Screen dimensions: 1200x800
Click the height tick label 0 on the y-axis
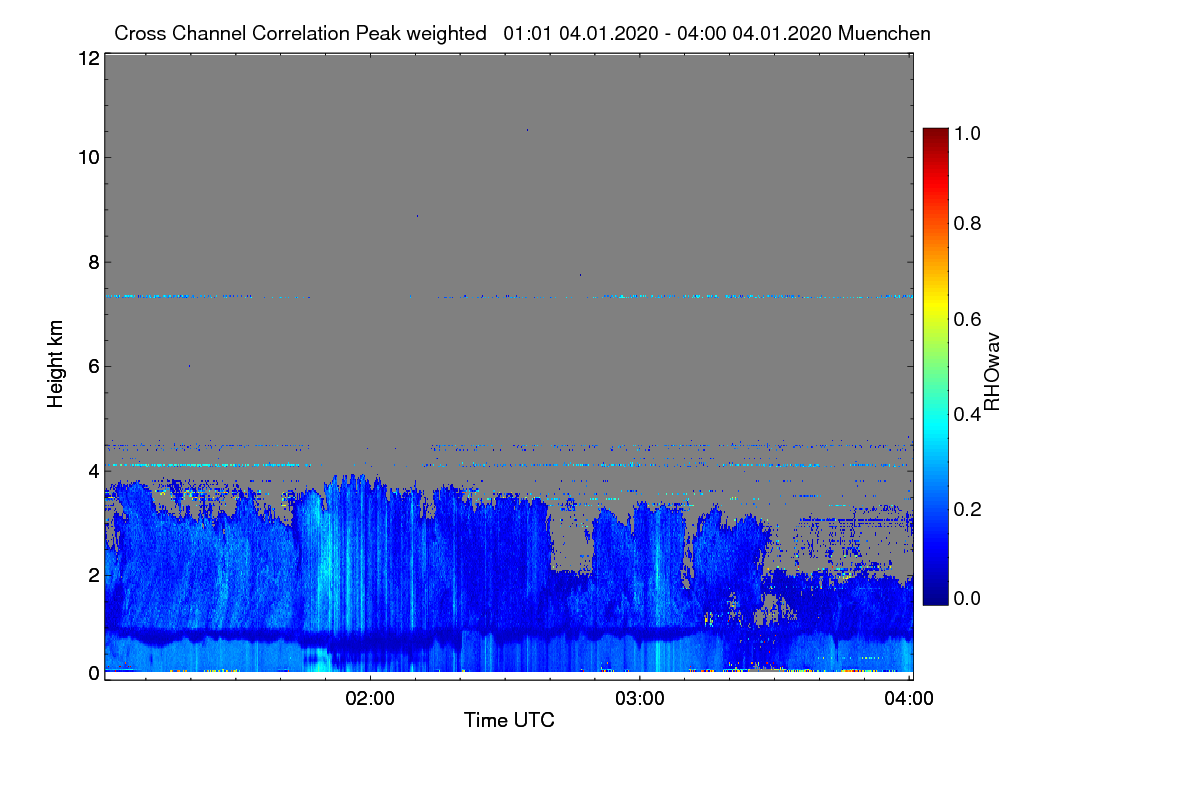(93, 673)
